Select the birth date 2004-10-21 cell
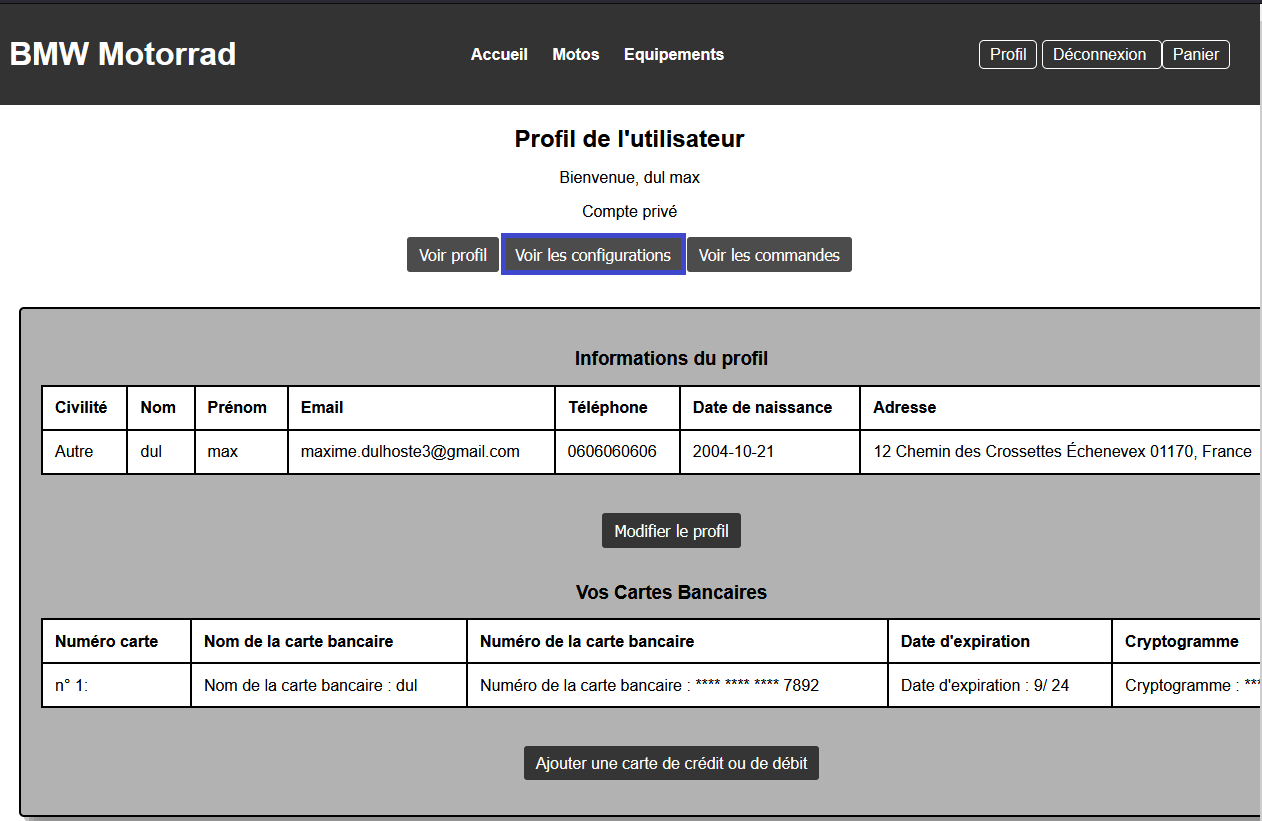The image size is (1262, 821). (x=733, y=451)
